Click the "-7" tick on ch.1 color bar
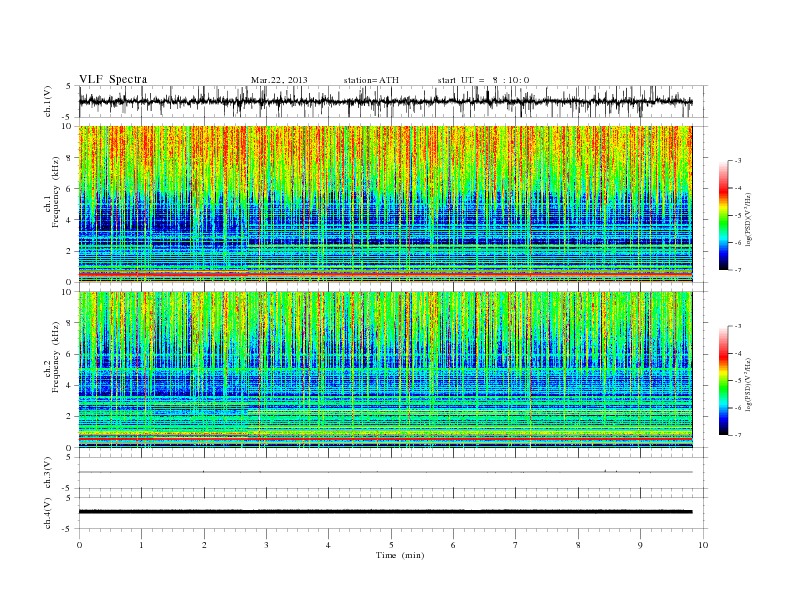The width and height of the screenshot is (792, 612). tap(737, 270)
